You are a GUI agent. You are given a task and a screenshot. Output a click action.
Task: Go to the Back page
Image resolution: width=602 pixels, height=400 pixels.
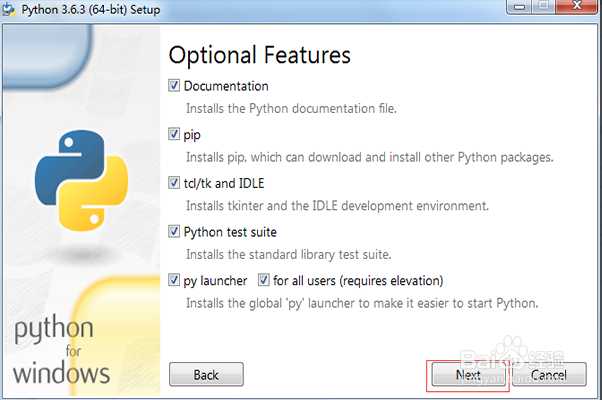(x=206, y=375)
